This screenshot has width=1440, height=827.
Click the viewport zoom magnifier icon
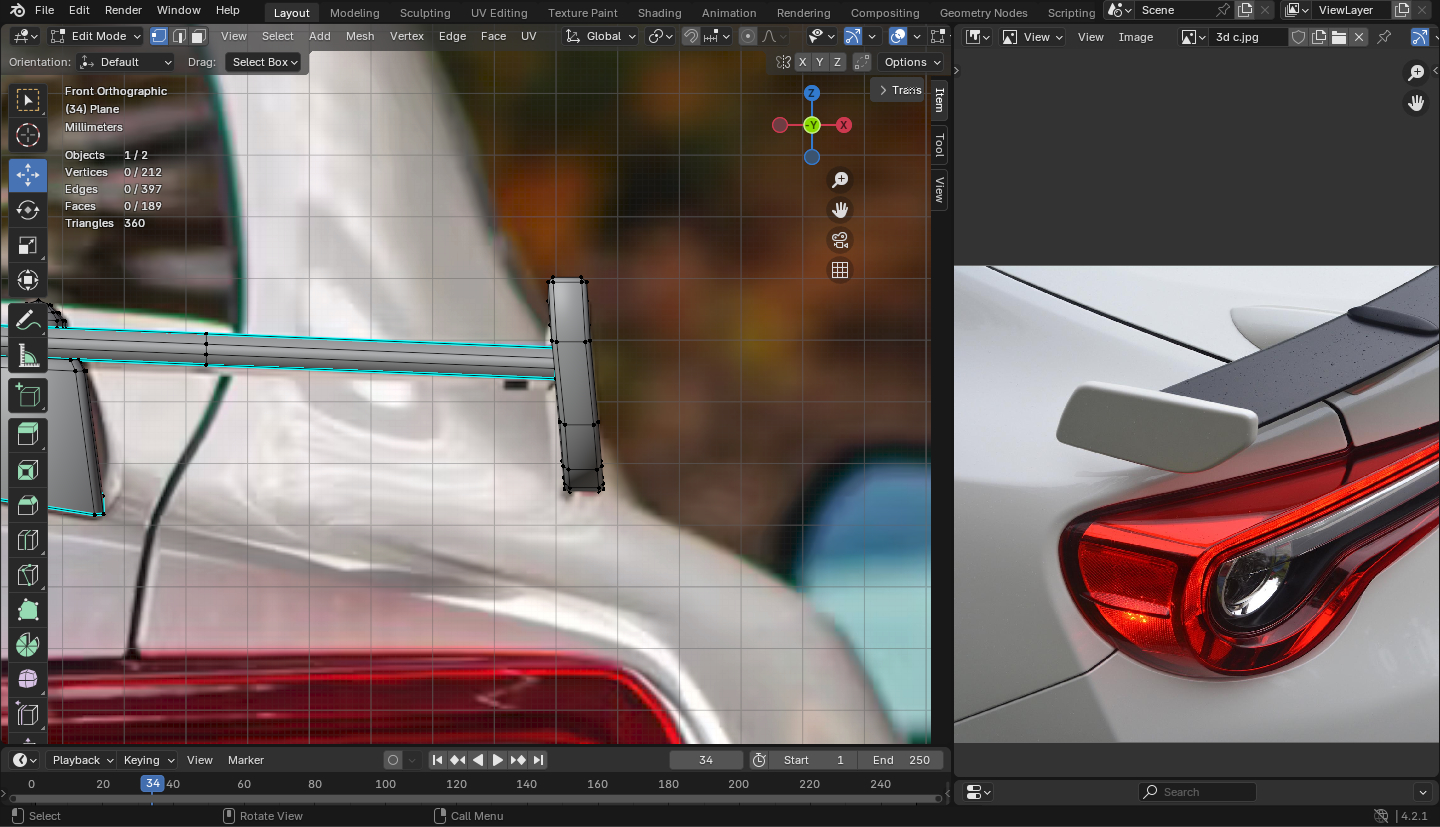pos(840,180)
